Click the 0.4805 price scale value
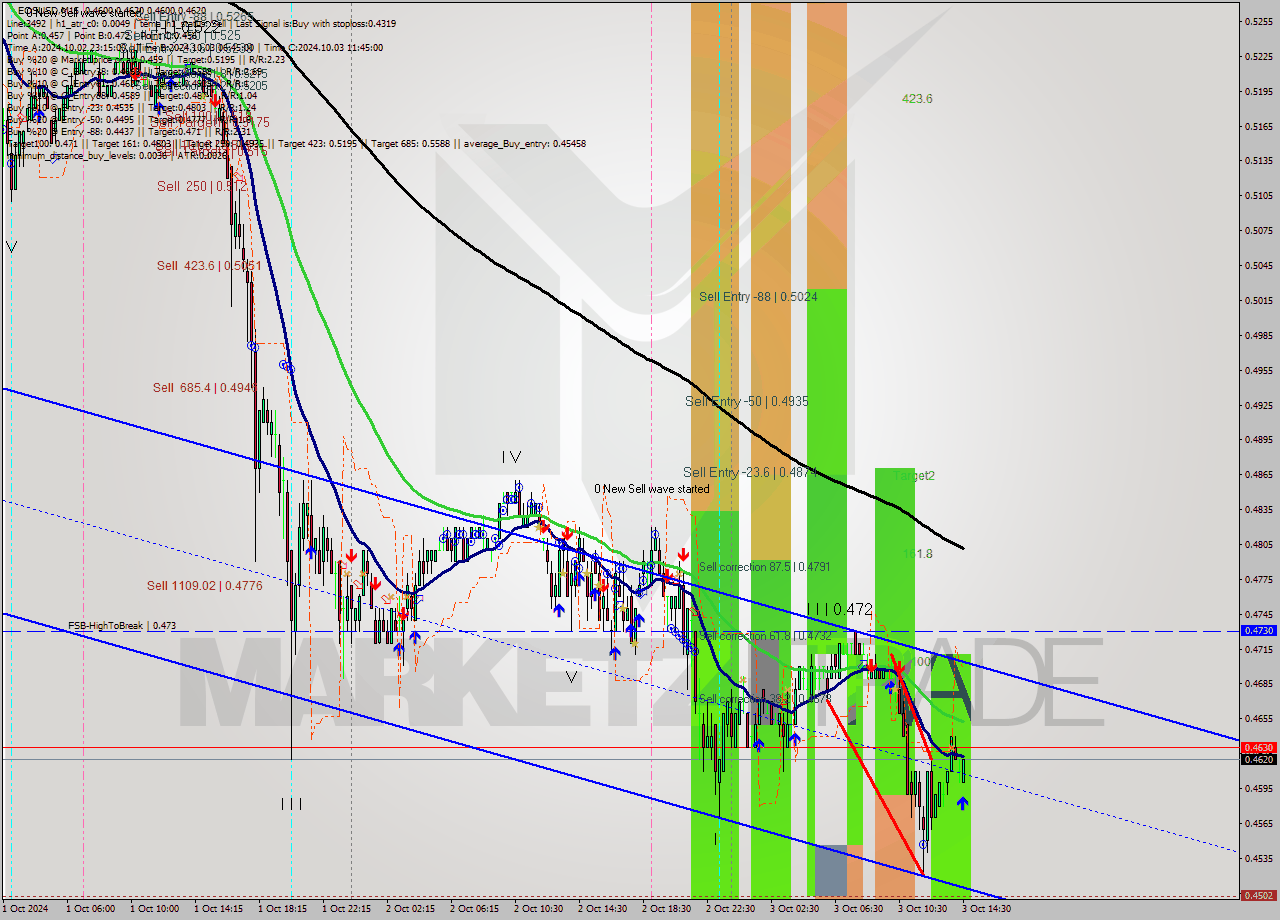The width and height of the screenshot is (1280, 920). (1258, 544)
